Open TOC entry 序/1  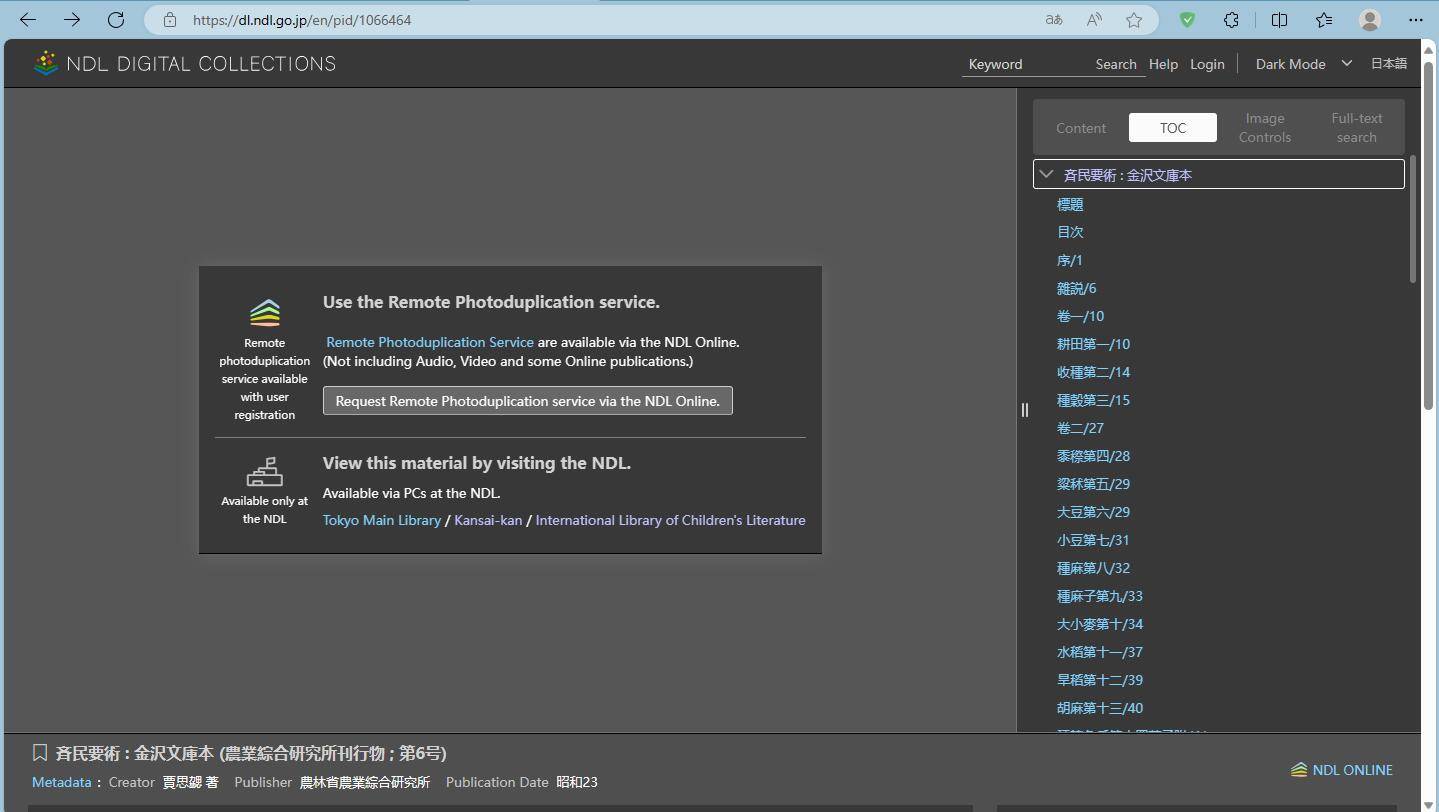(x=1070, y=260)
